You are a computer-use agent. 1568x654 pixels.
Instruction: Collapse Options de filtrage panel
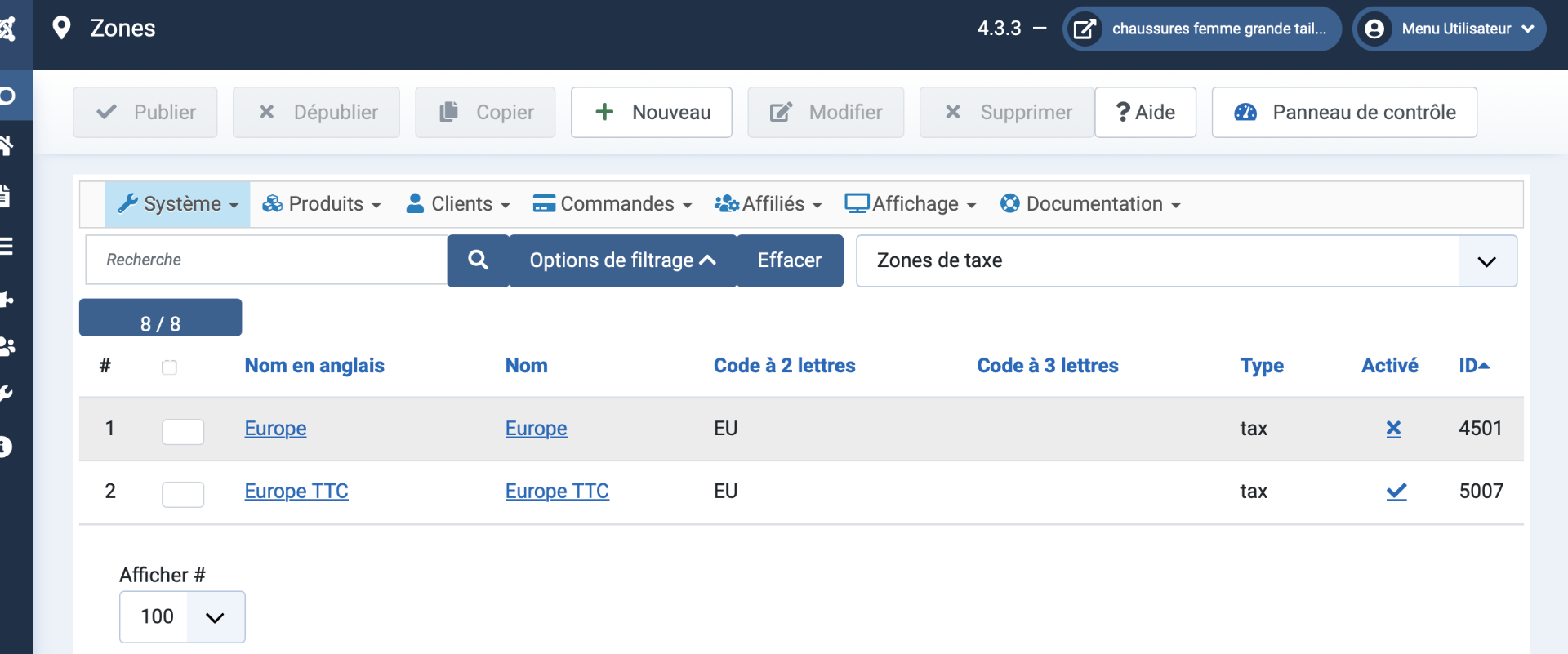(x=622, y=260)
